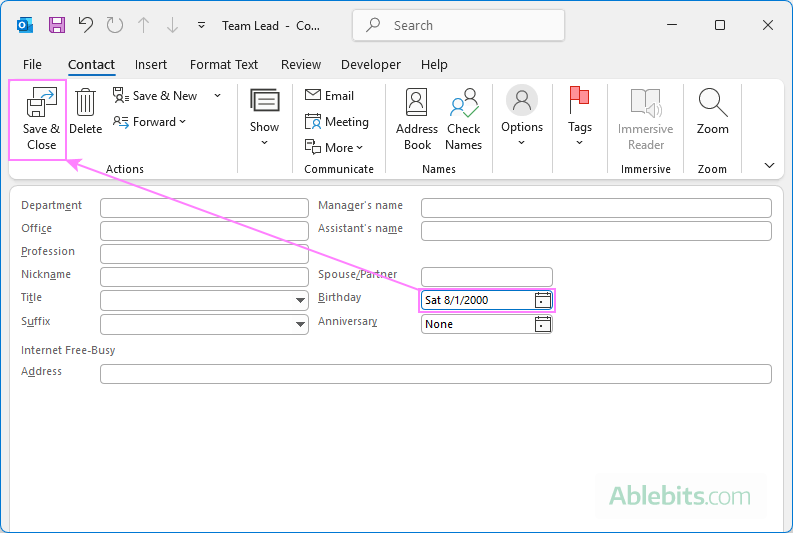Redo the last action

click(x=115, y=25)
